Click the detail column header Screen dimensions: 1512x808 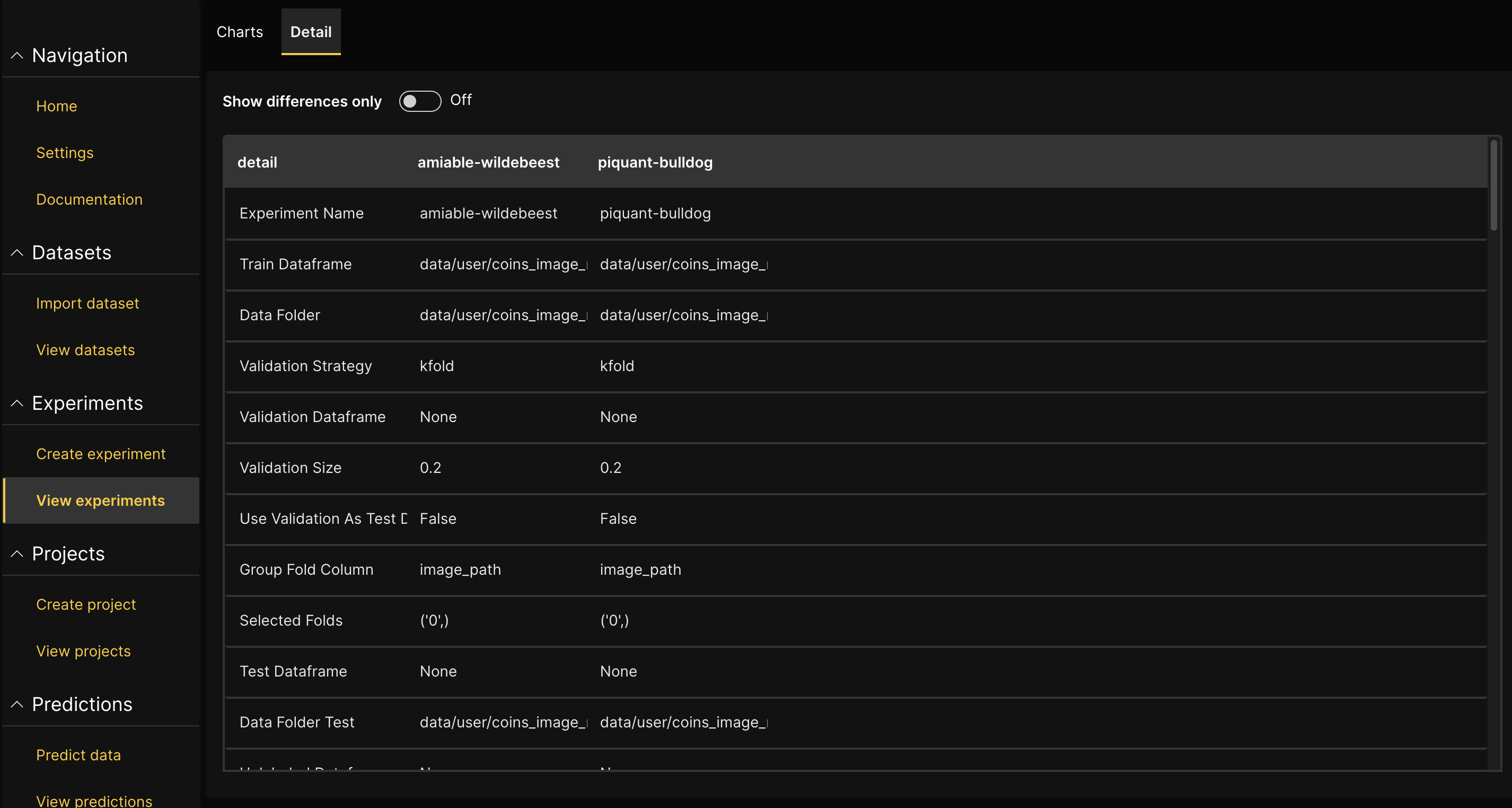(x=257, y=163)
